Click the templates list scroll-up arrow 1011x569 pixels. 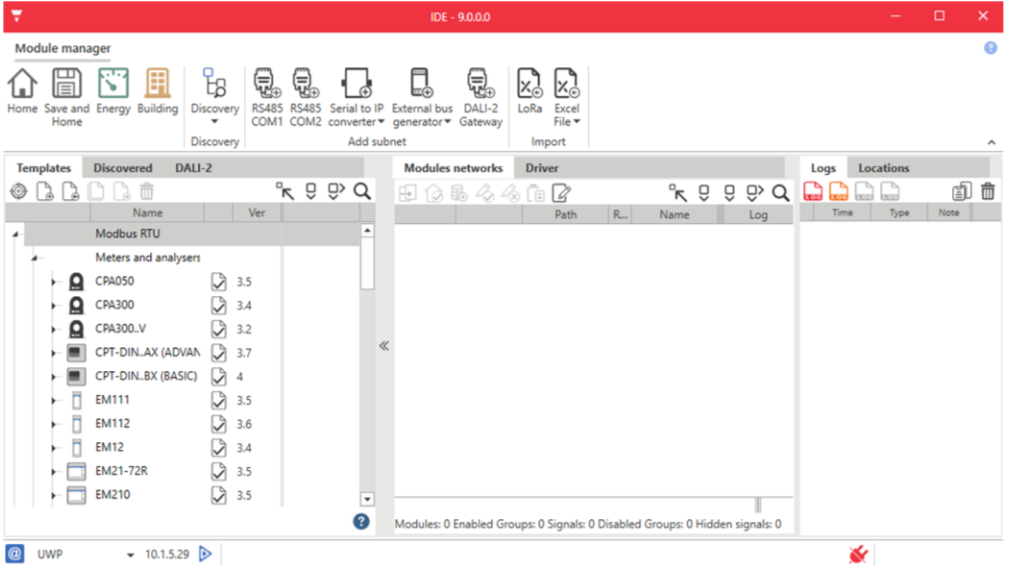tap(367, 230)
